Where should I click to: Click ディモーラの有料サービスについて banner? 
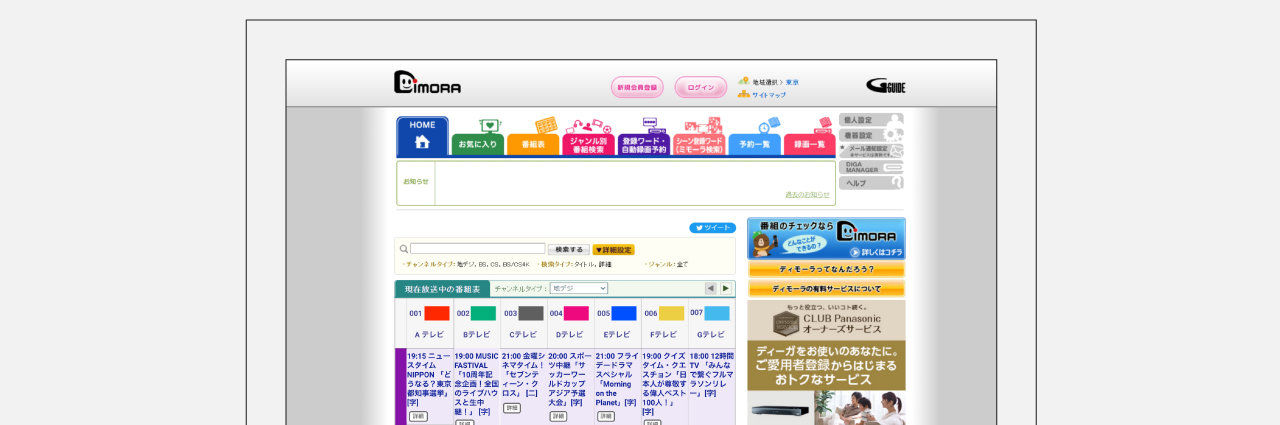[x=826, y=289]
